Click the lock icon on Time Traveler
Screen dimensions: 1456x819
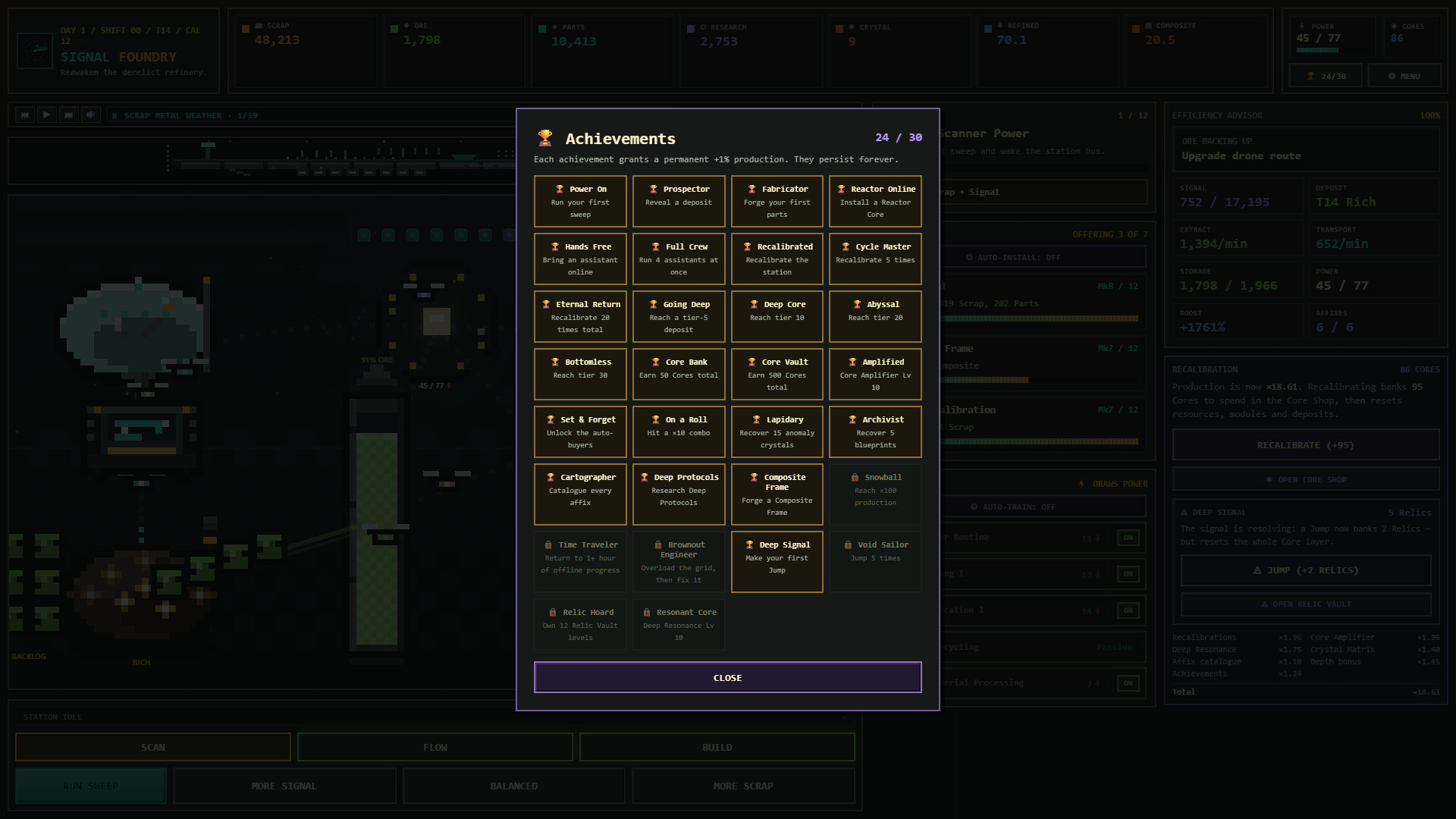point(548,544)
